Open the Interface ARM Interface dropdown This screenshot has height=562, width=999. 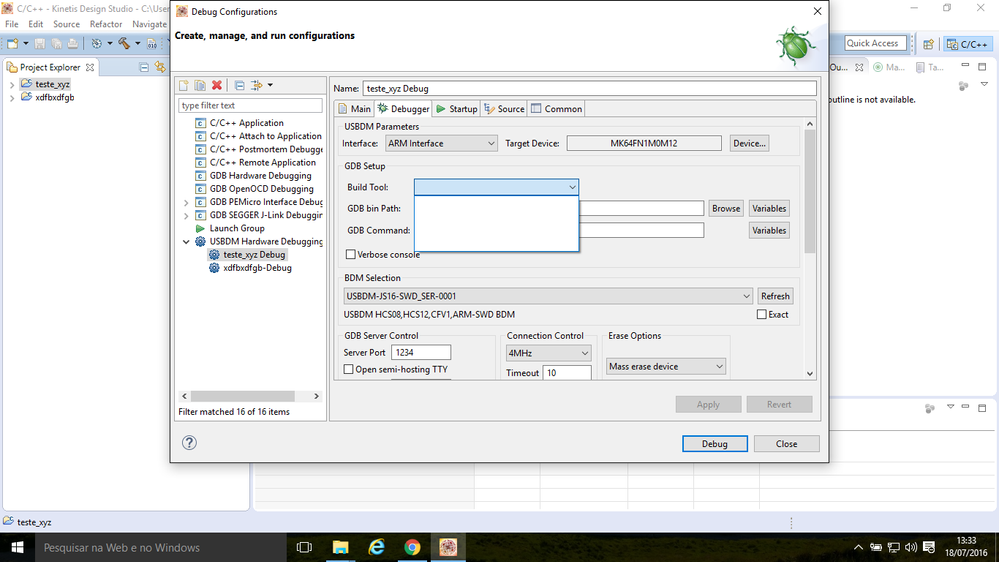tap(441, 143)
